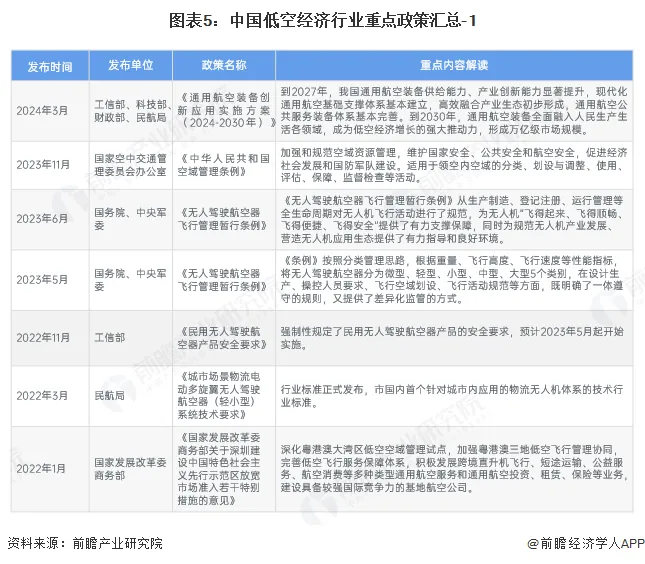Click policy 《中华人民共和国空域管理条例》

coord(224,165)
